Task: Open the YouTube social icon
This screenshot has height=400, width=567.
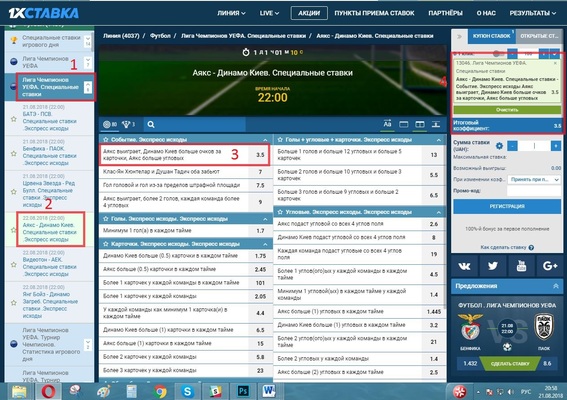Action: click(x=521, y=267)
